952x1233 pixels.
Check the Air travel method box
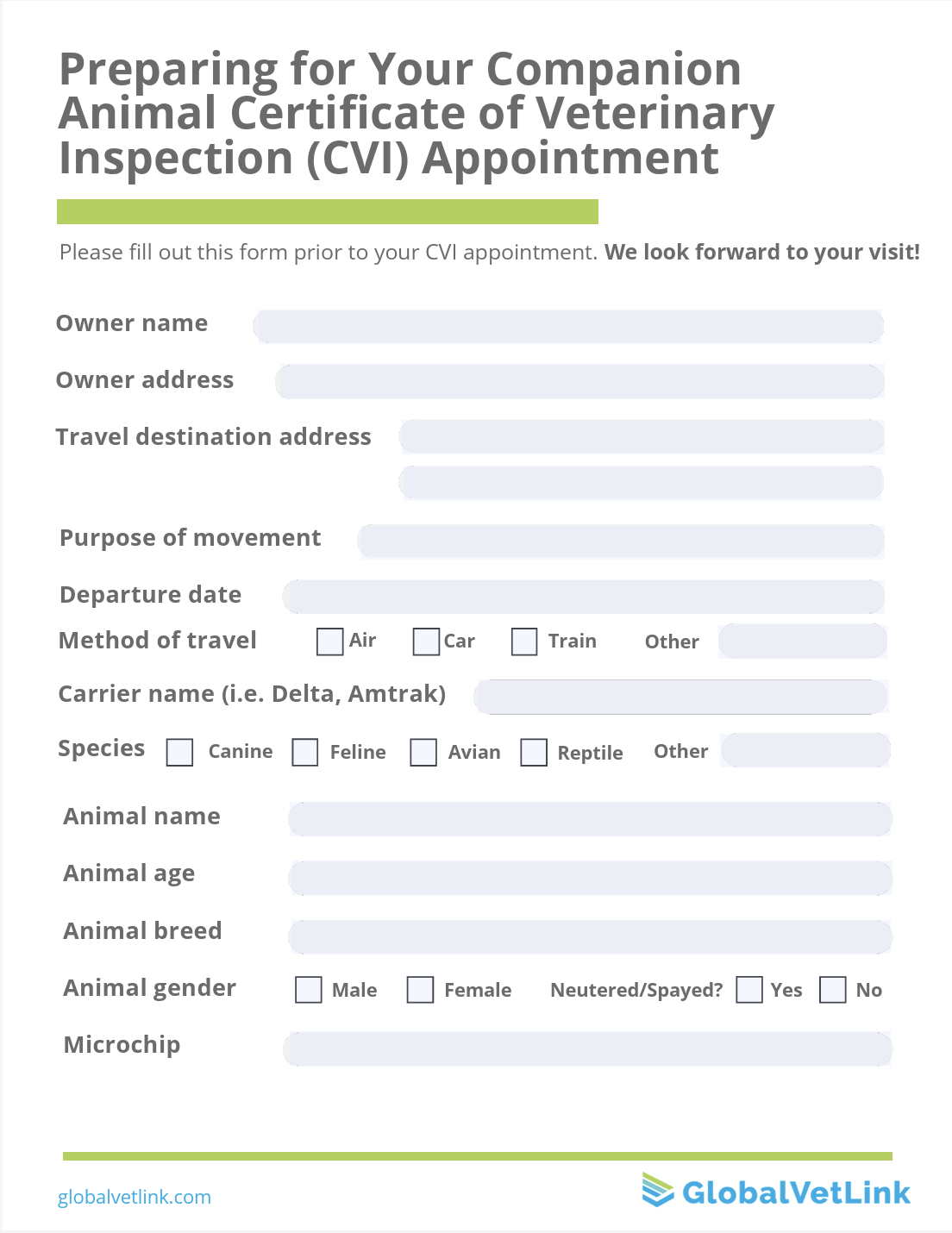(330, 642)
